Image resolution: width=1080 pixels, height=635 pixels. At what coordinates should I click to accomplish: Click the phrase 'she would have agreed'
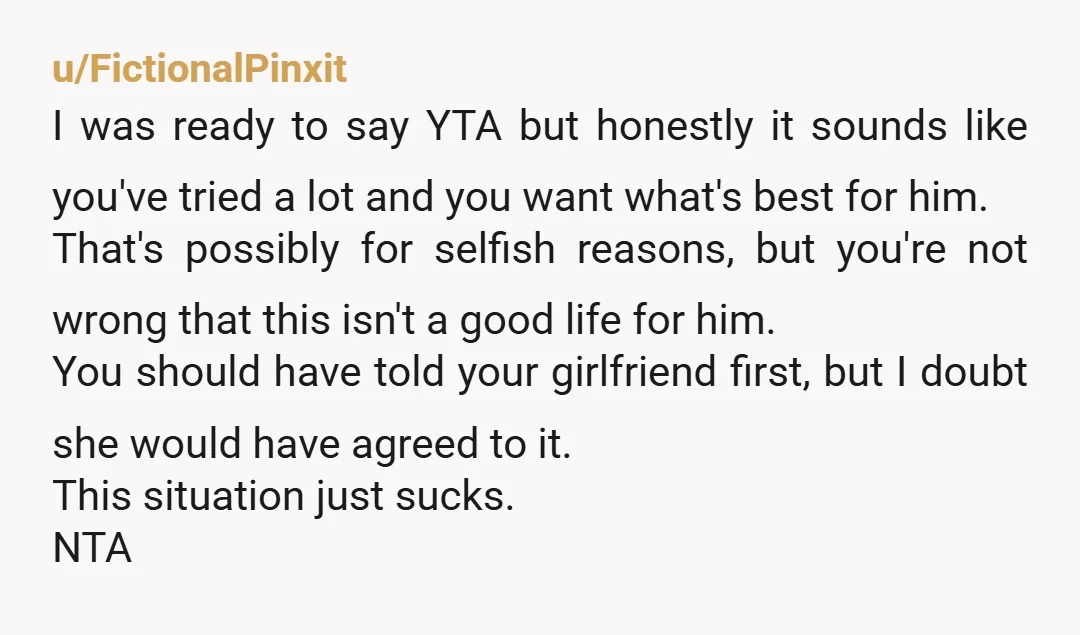pos(265,444)
